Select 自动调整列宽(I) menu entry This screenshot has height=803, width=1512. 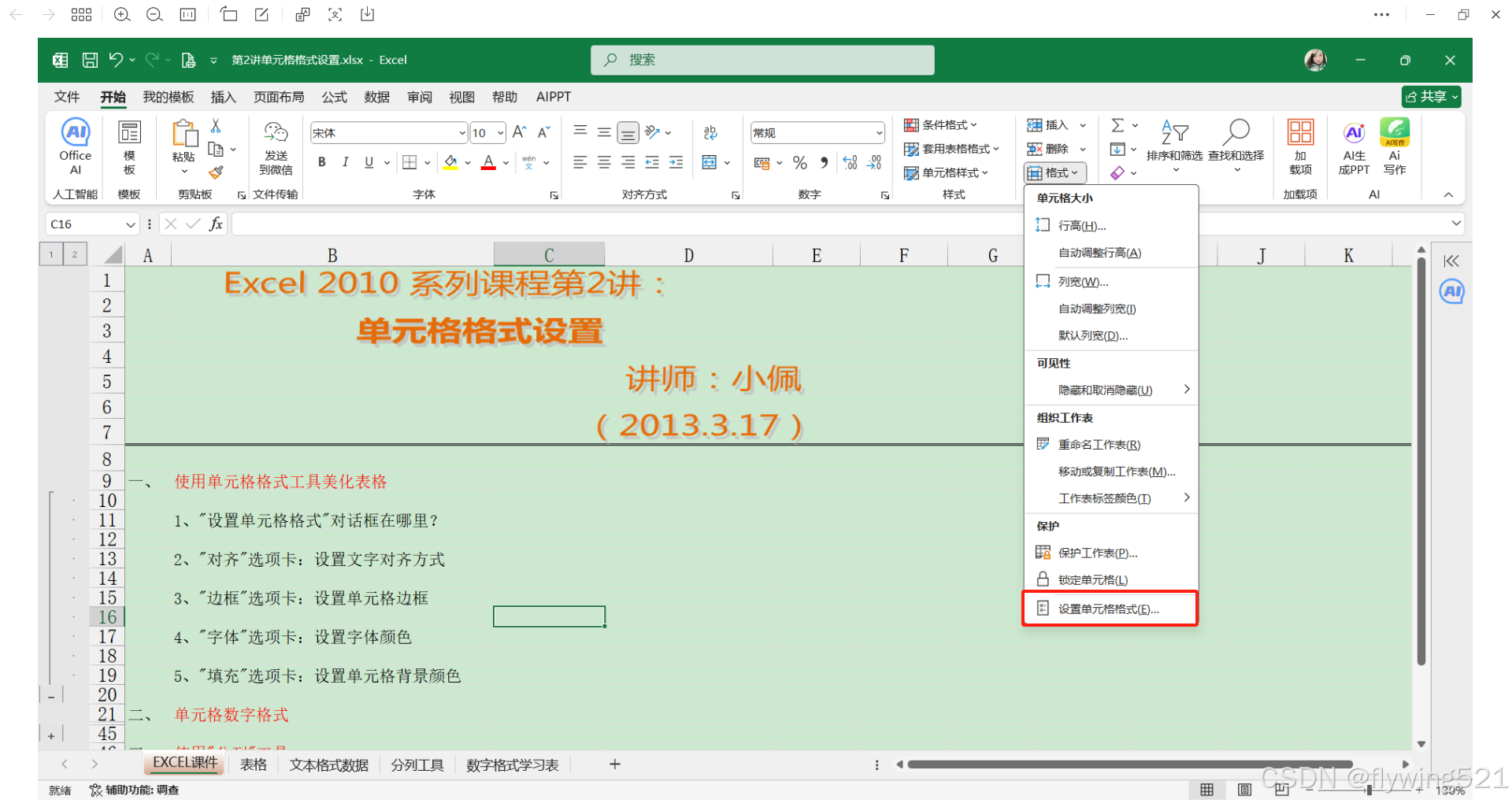[x=1110, y=309]
